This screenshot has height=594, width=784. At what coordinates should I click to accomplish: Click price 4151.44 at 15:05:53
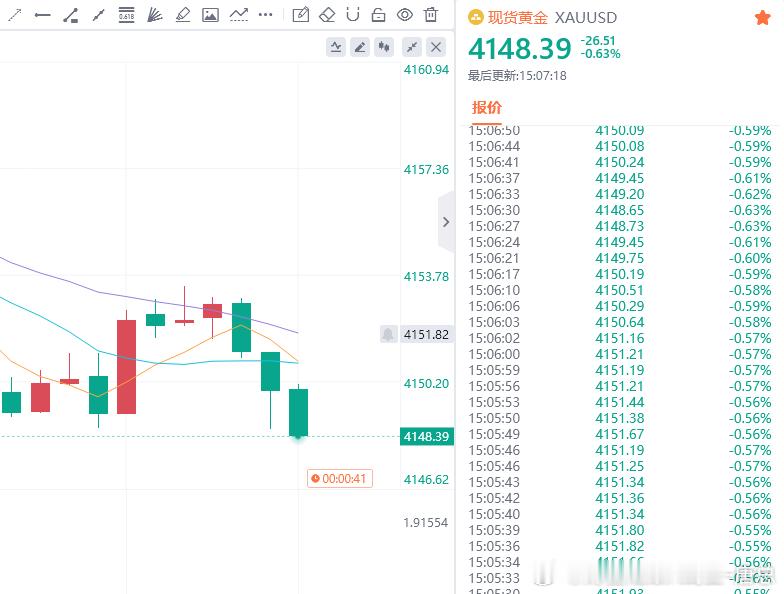tap(620, 402)
